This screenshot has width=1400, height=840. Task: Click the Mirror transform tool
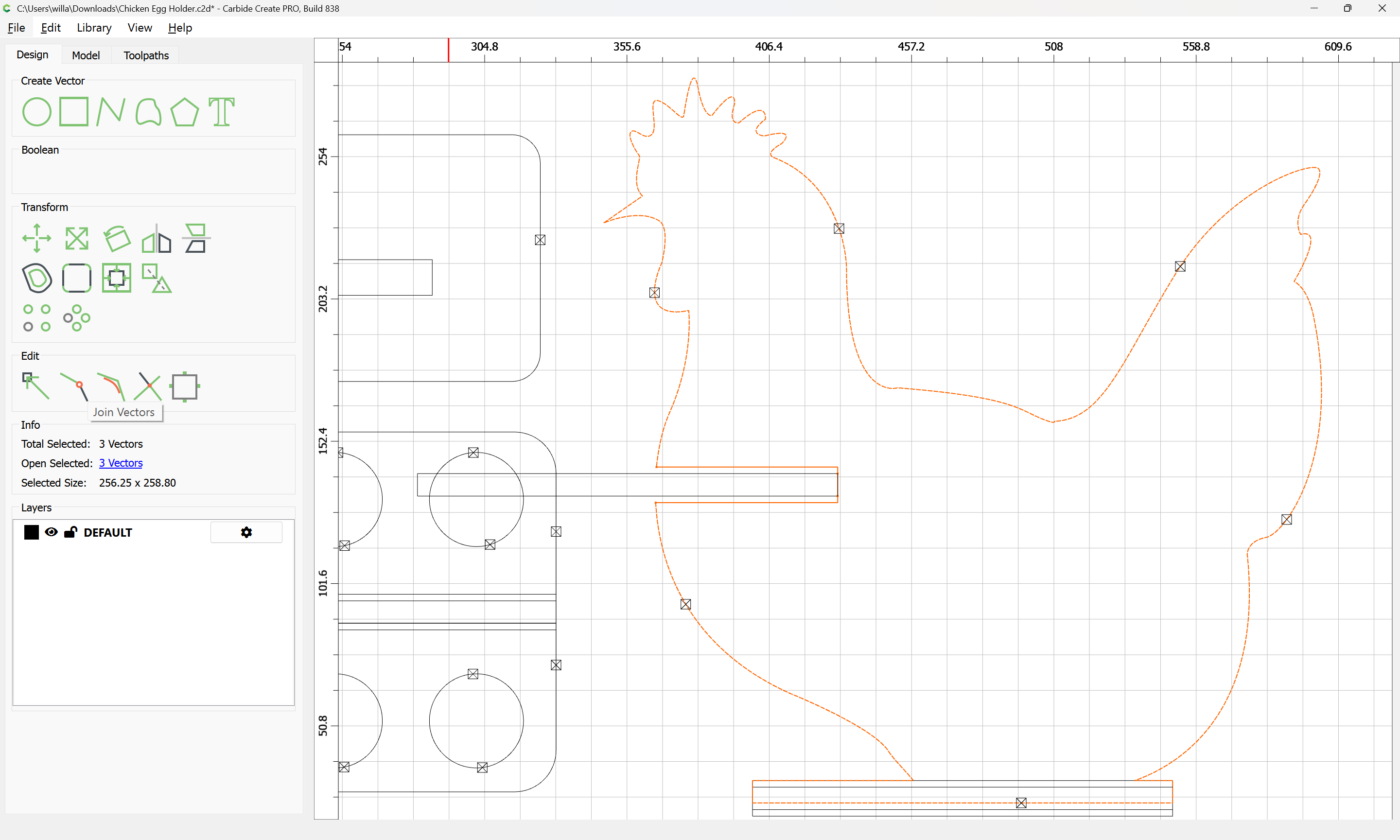[156, 238]
